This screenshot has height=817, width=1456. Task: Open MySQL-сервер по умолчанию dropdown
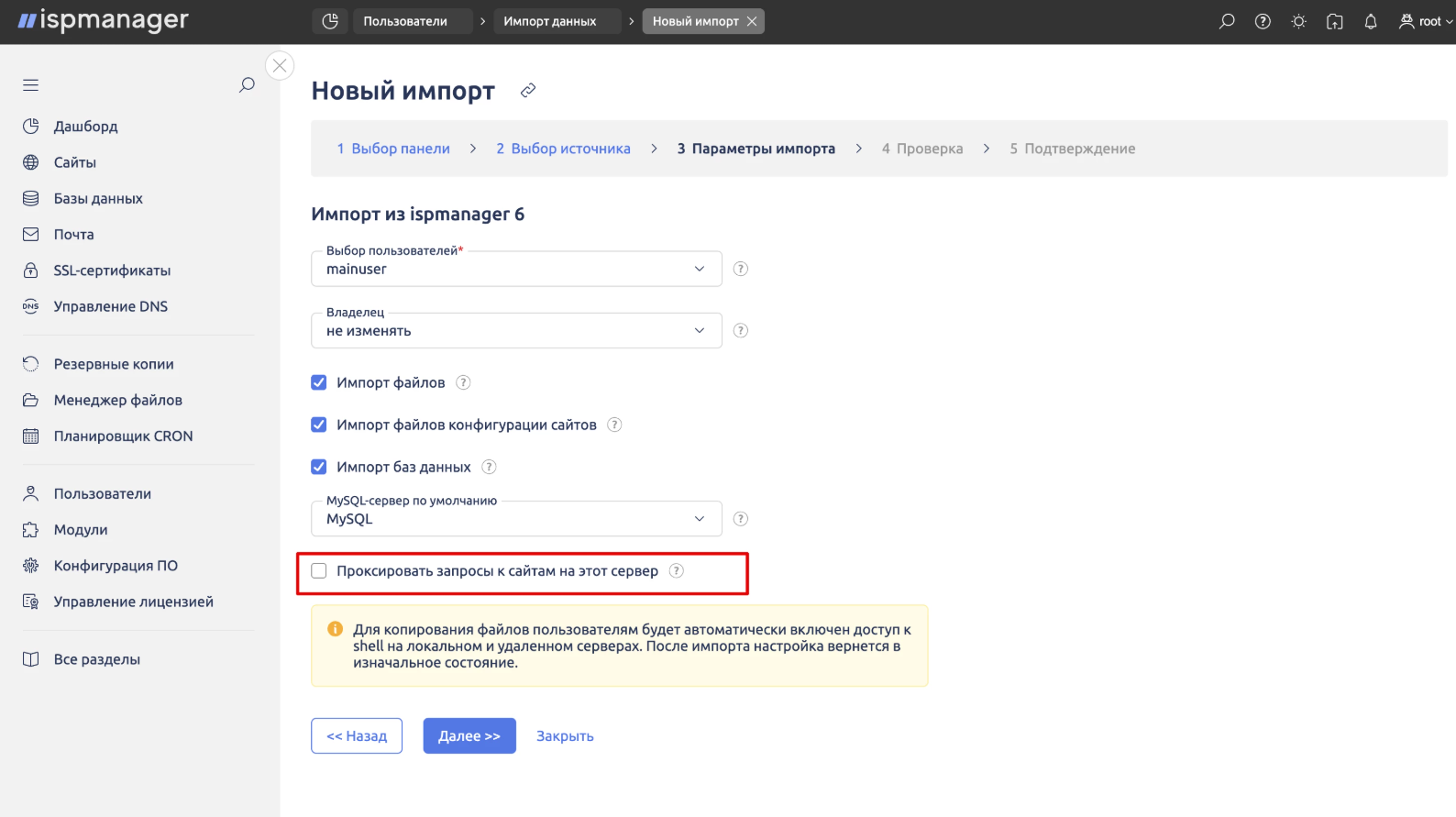click(516, 519)
